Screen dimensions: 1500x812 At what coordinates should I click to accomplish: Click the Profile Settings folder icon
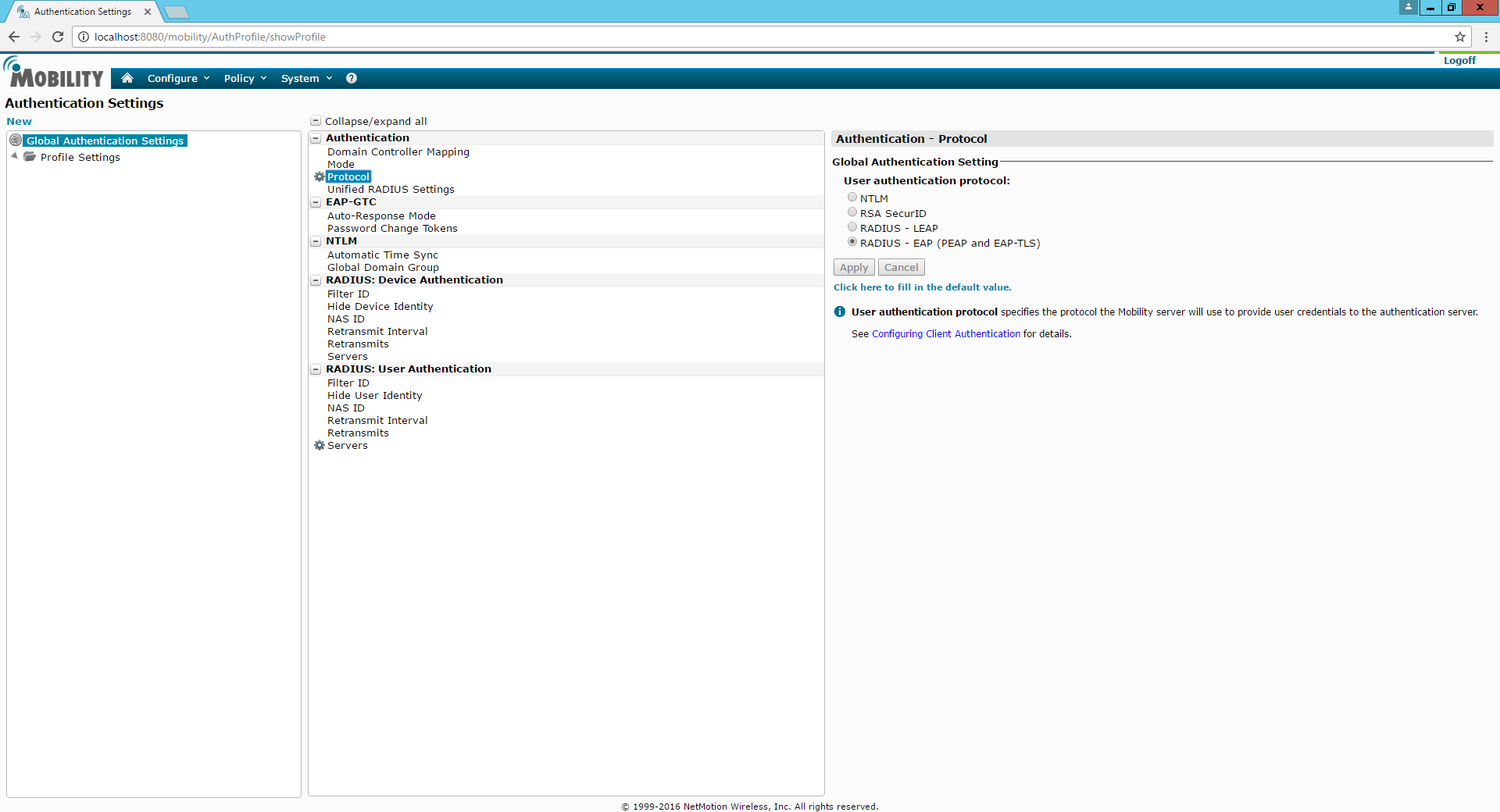[x=30, y=157]
